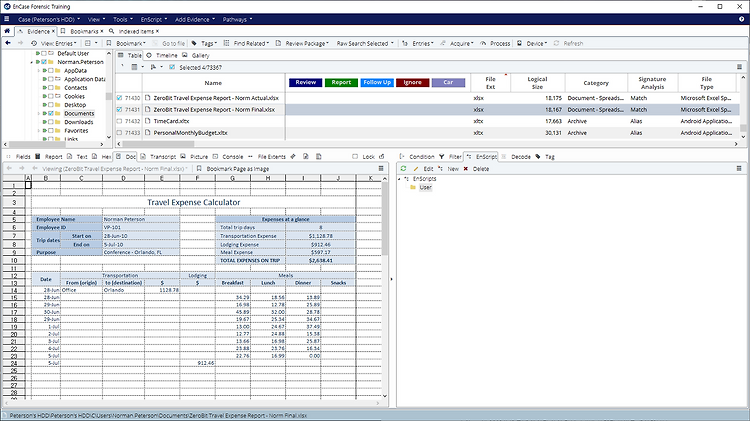The image size is (750, 421).
Task: Open the table pane options menu icon
Action: tap(739, 67)
